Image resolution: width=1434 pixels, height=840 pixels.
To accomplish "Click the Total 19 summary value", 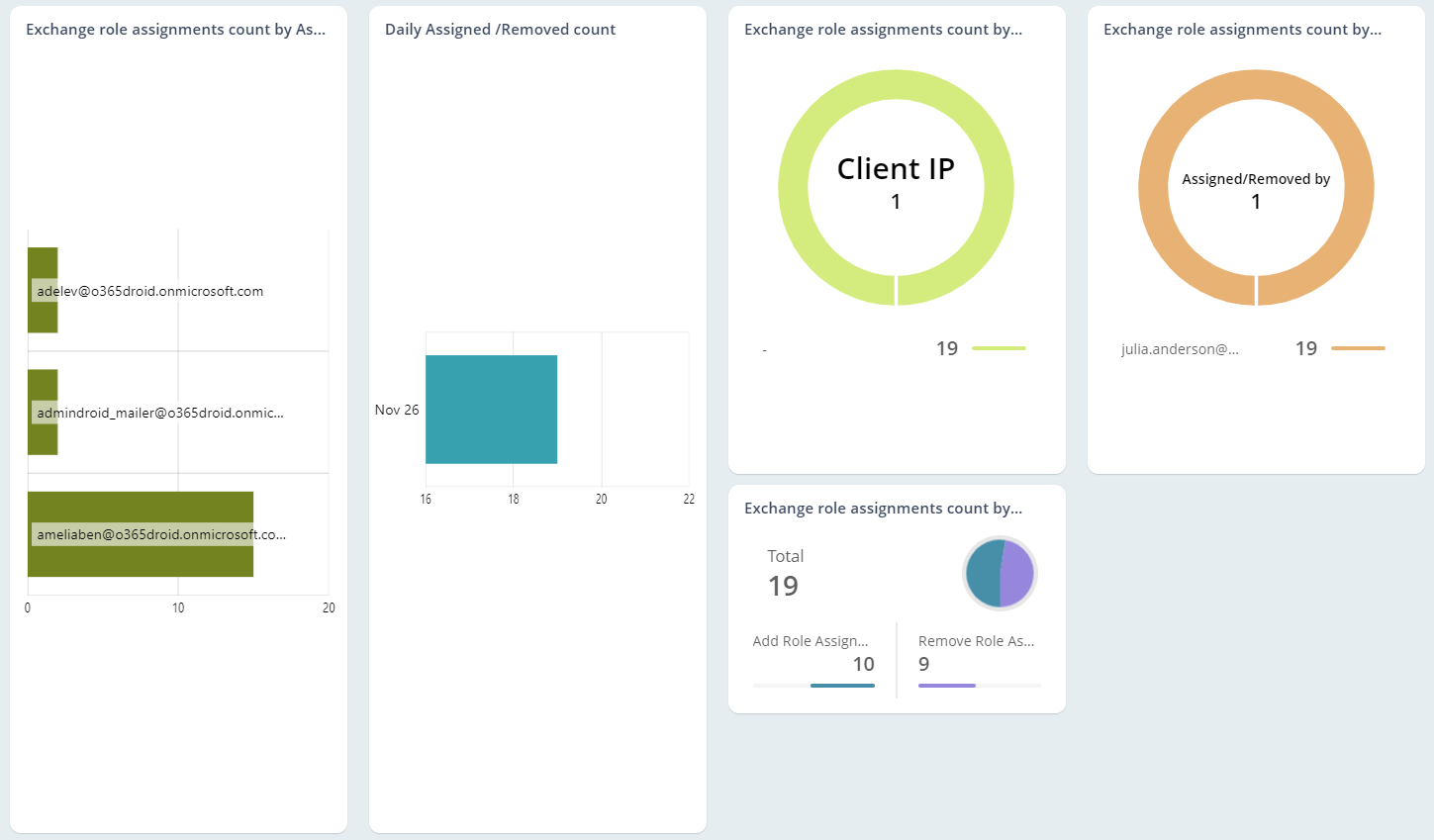I will 783,586.
